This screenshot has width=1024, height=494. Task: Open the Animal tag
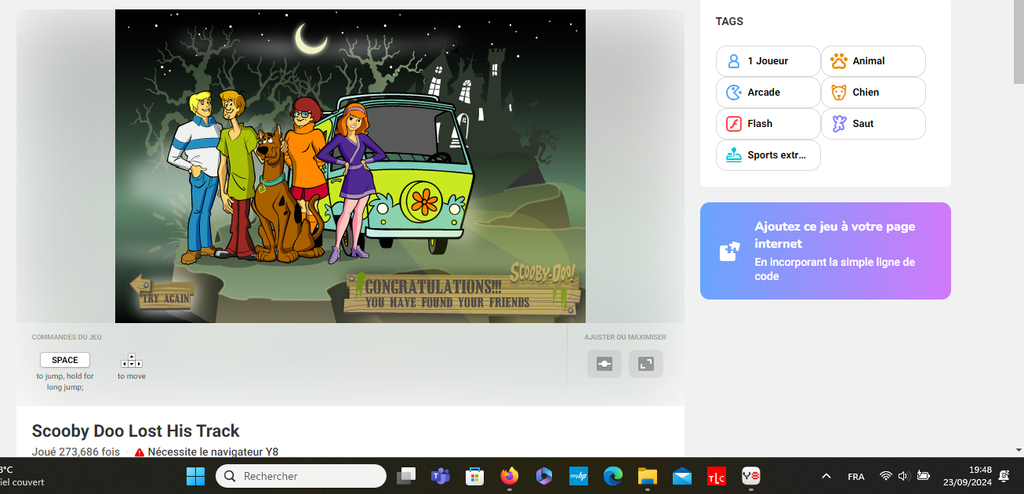click(x=873, y=61)
